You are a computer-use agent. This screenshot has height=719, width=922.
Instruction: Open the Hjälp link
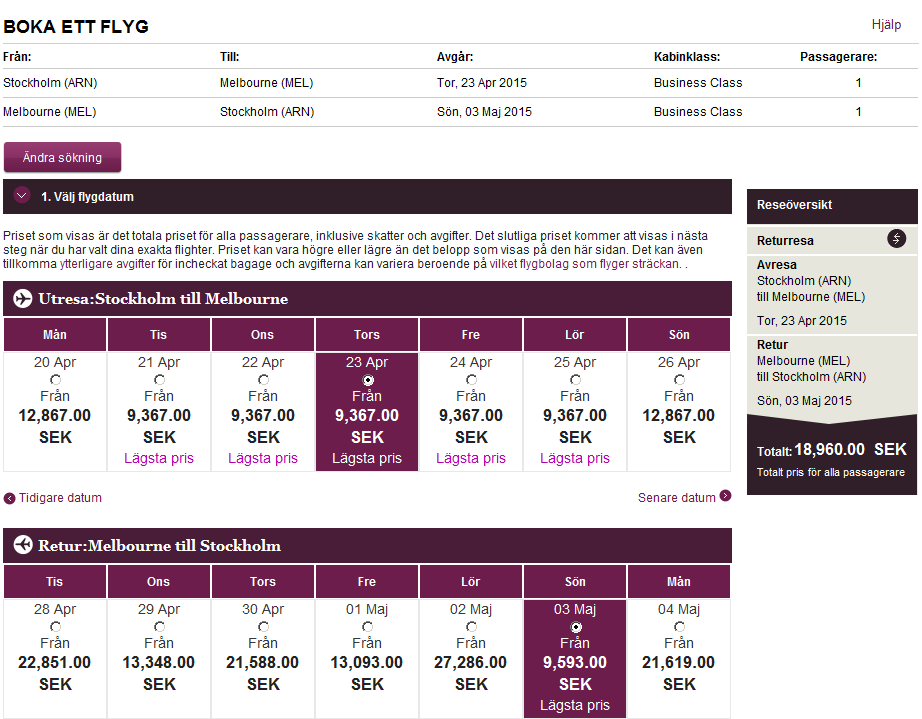tap(886, 25)
